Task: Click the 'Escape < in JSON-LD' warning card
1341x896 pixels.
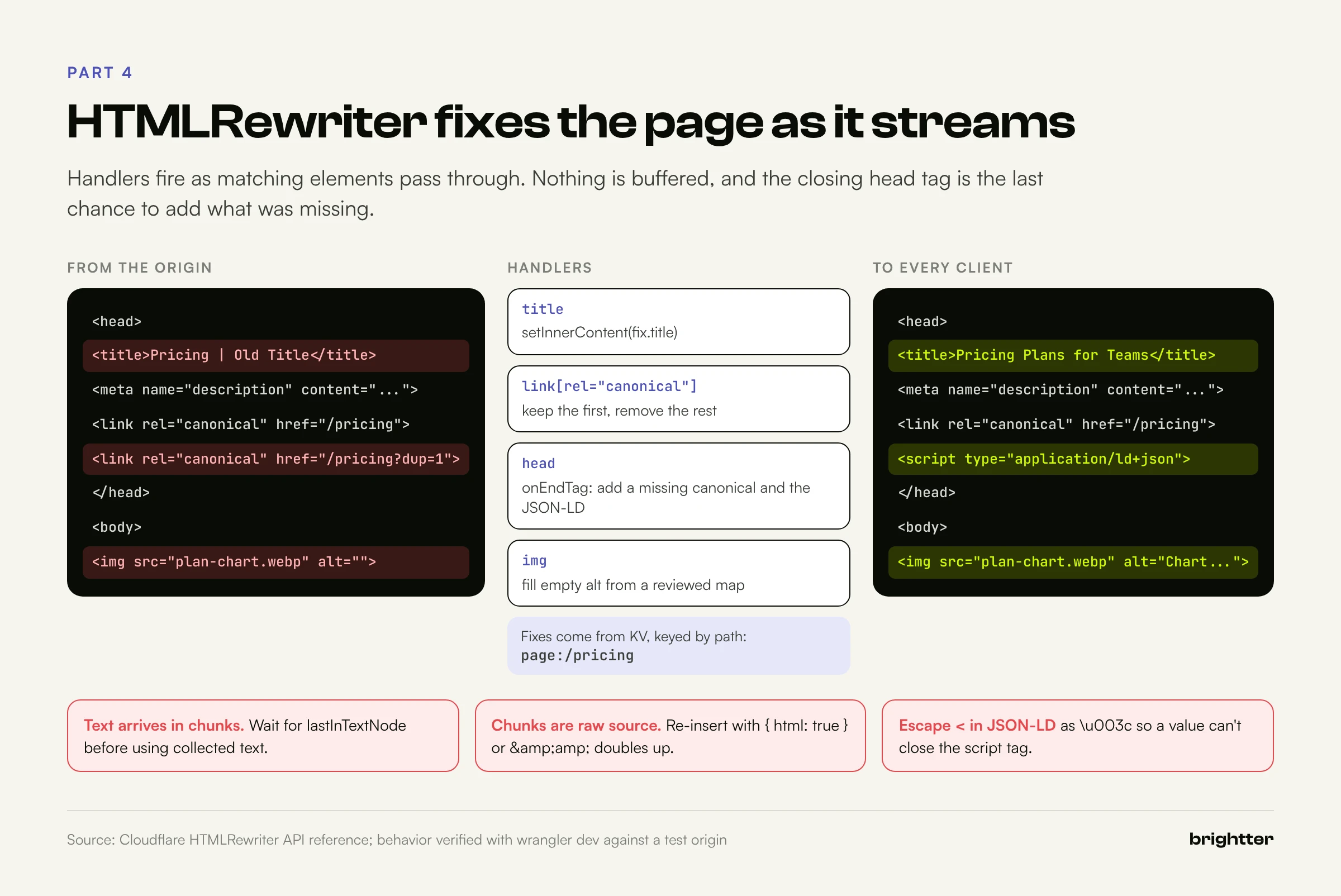Action: 1077,736
